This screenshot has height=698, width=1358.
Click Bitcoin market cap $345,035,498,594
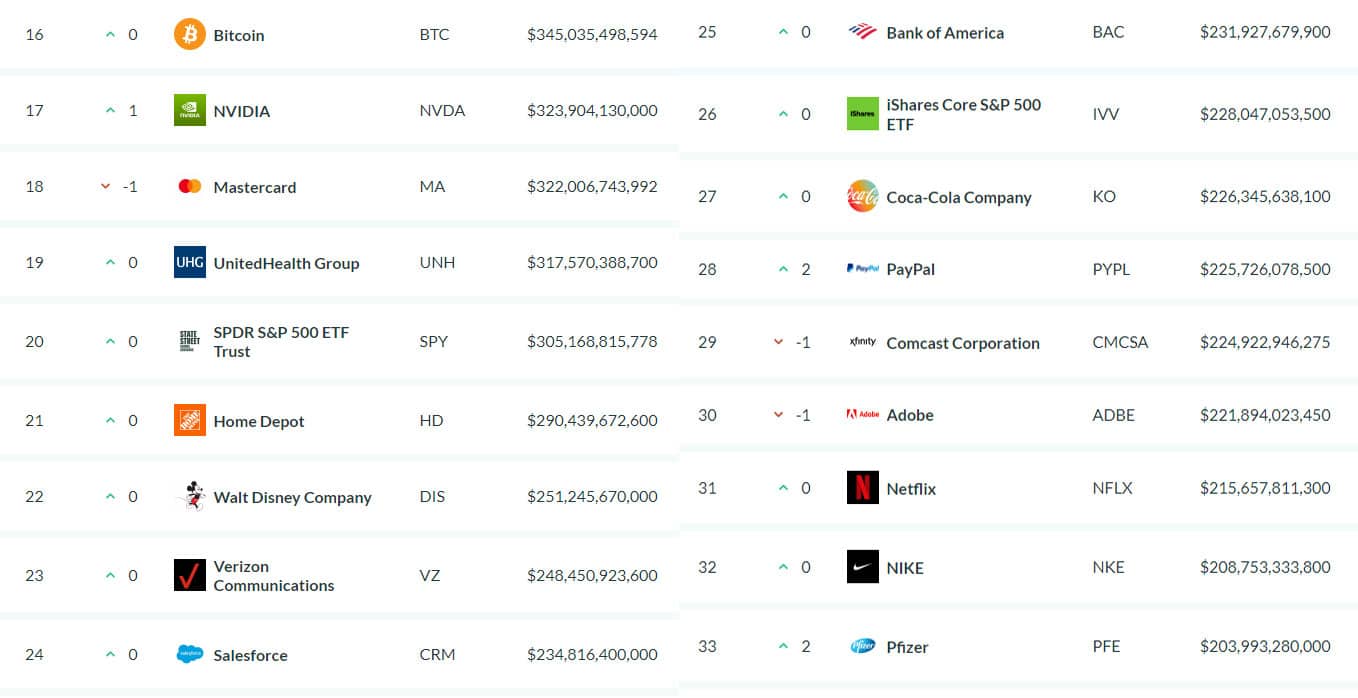point(592,34)
